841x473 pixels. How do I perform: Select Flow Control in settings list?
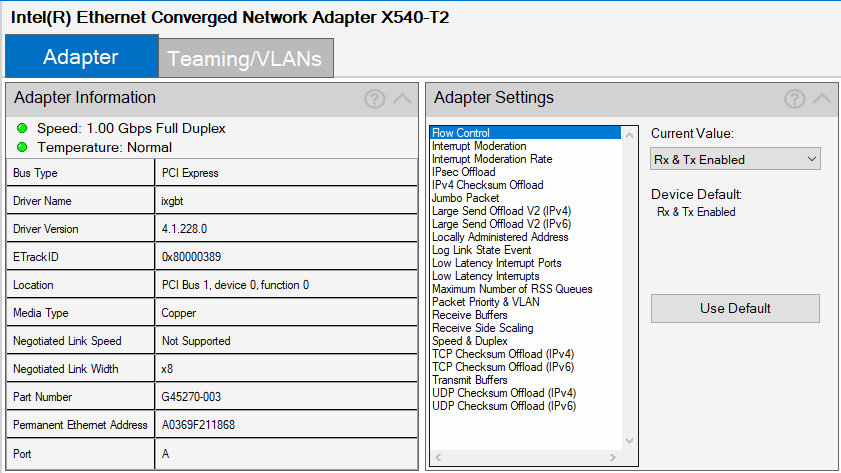click(x=526, y=133)
